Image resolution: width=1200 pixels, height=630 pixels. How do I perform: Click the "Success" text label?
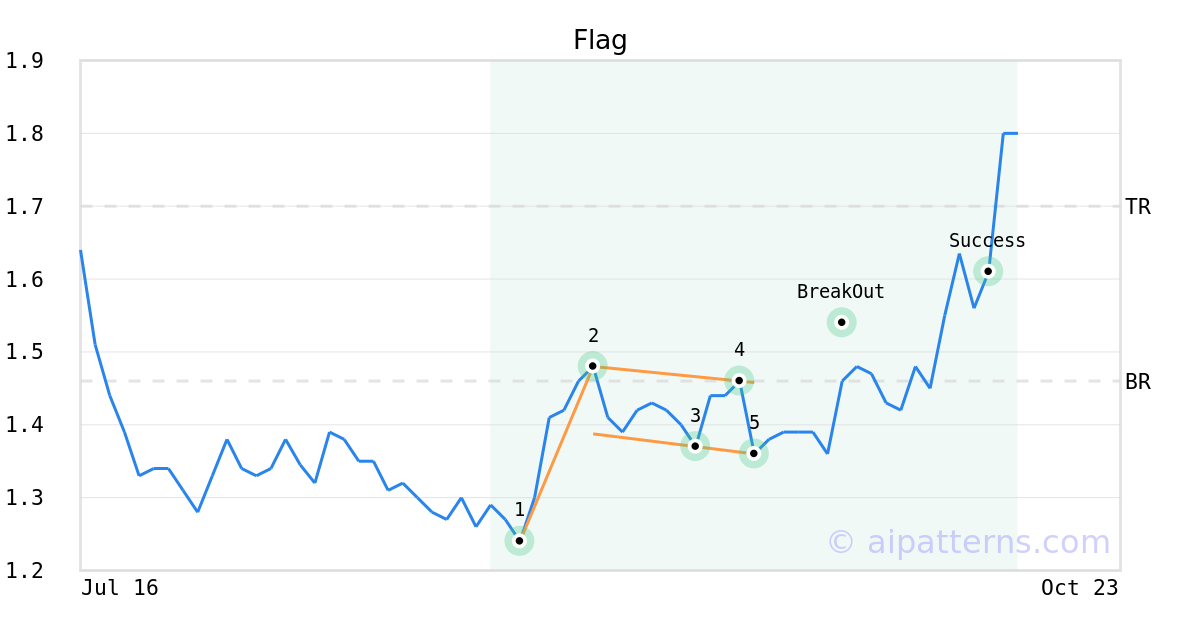pyautogui.click(x=987, y=241)
